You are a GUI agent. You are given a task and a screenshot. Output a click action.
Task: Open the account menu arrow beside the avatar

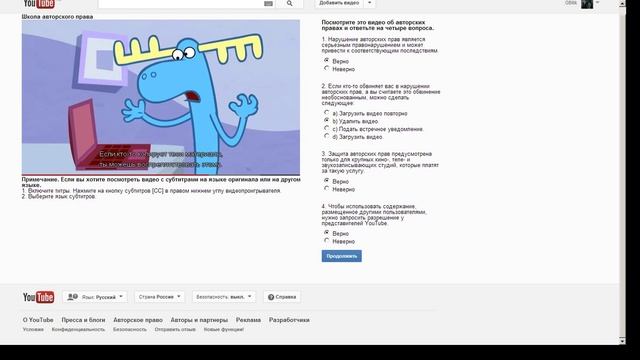tap(598, 3)
